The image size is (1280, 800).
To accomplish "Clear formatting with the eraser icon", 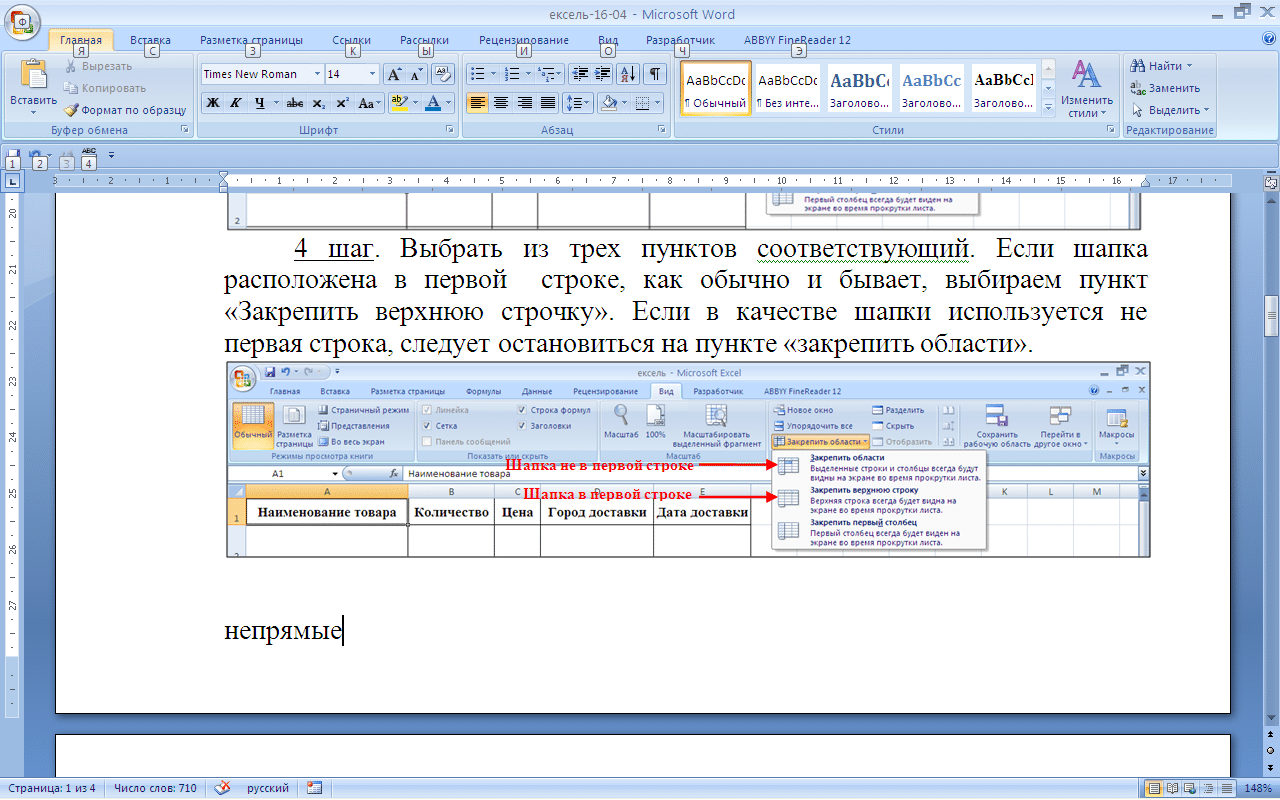I will tap(443, 74).
